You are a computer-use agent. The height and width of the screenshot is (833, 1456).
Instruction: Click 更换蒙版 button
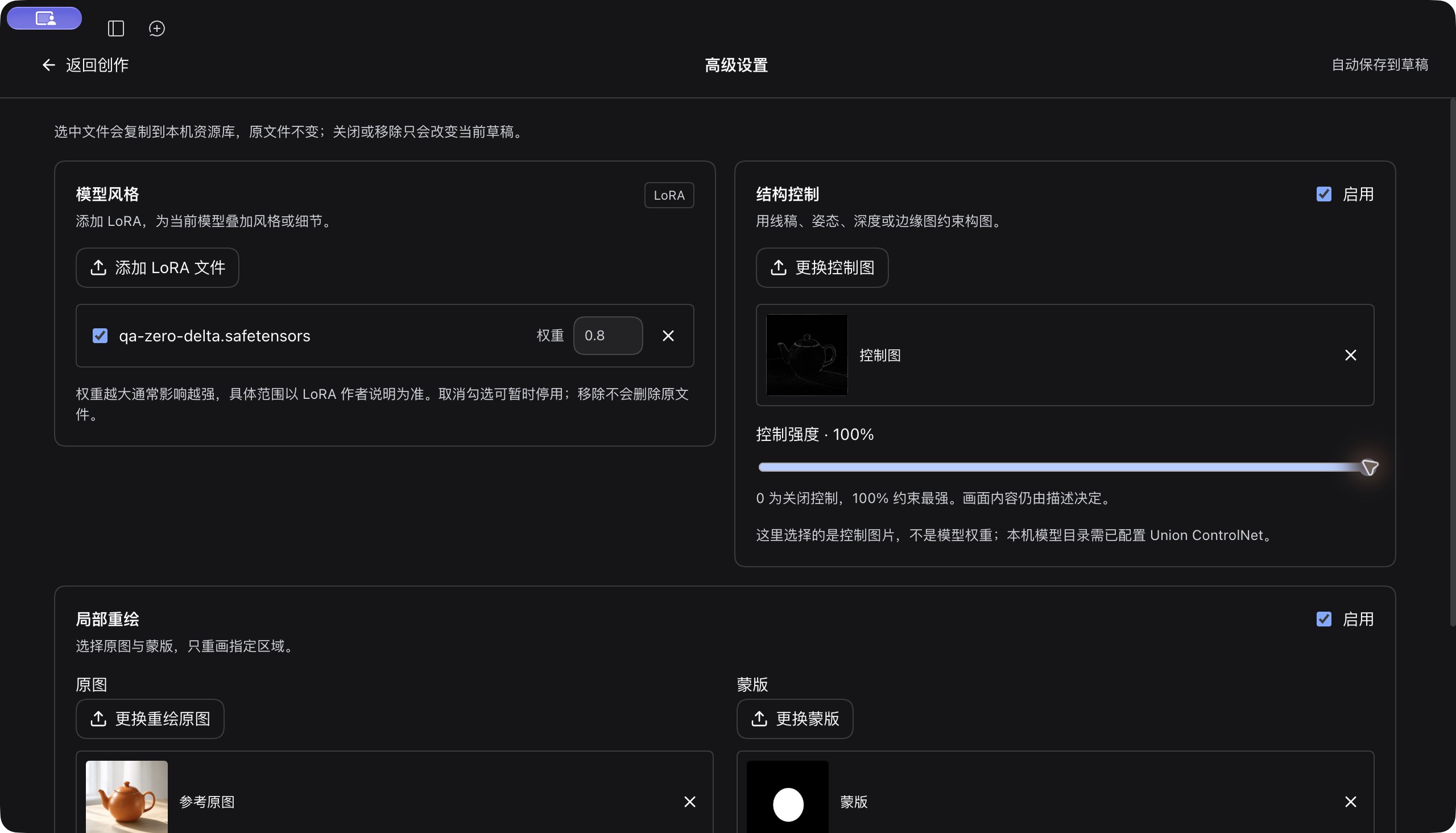pos(795,719)
